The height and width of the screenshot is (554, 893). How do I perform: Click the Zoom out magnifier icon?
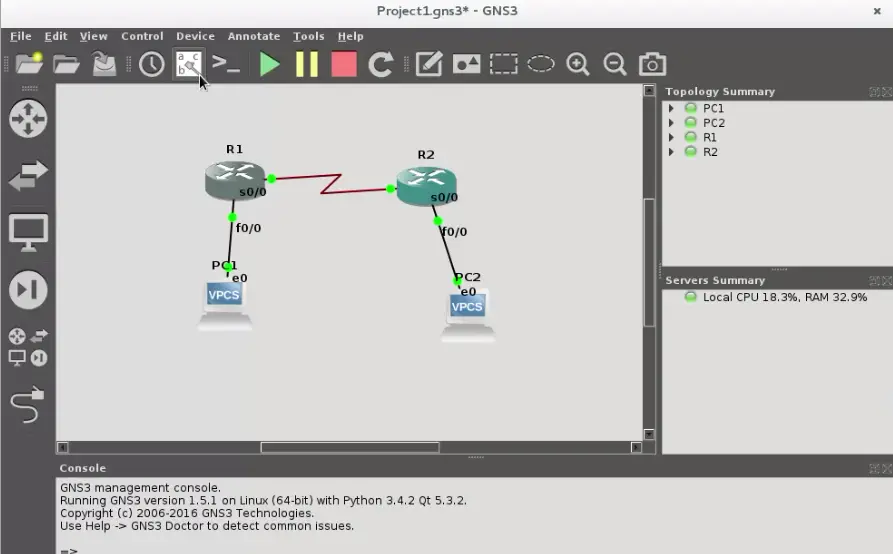click(615, 64)
